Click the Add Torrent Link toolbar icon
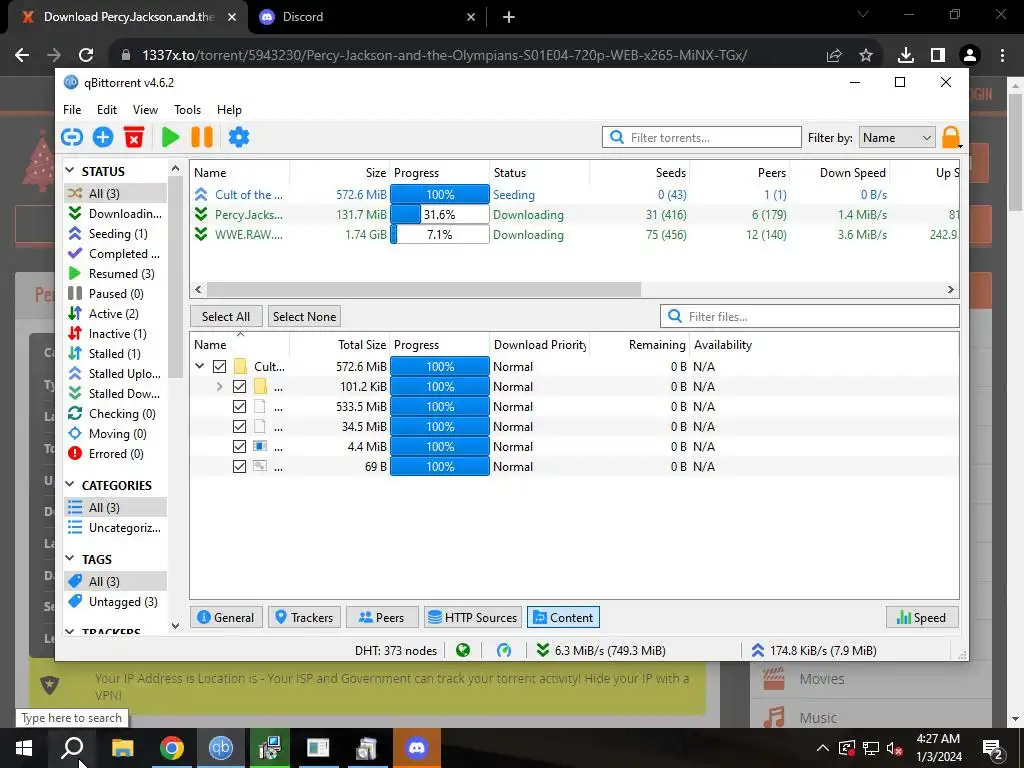 pyautogui.click(x=72, y=137)
